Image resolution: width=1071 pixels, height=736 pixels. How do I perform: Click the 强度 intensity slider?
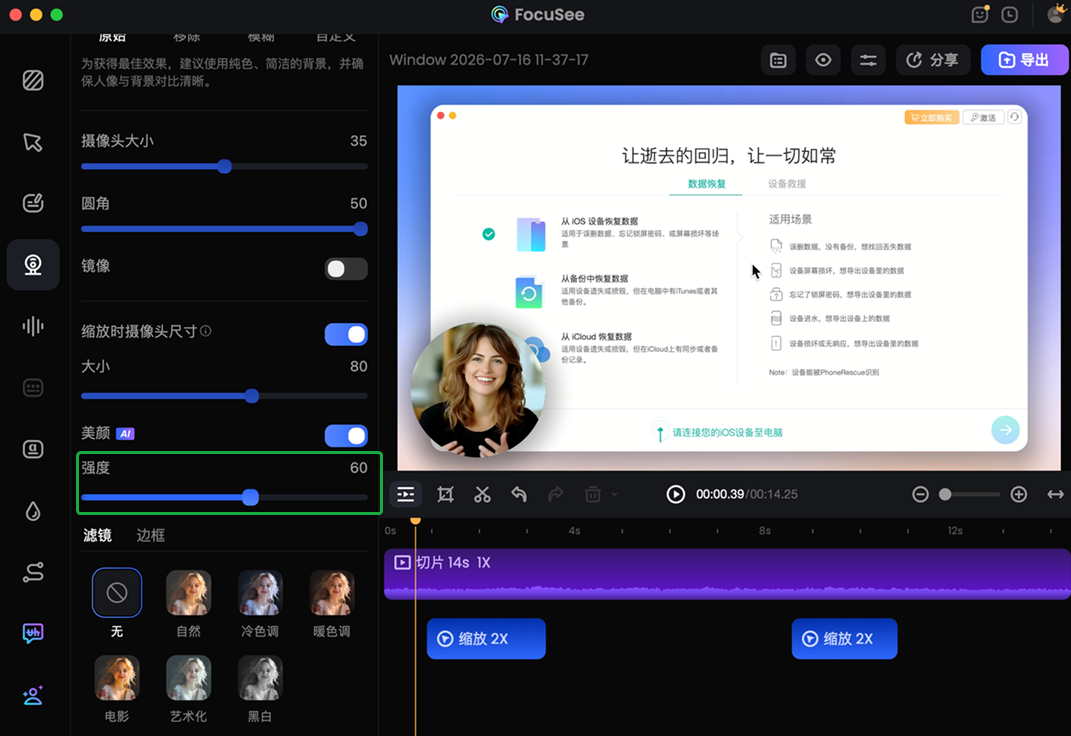pos(224,498)
